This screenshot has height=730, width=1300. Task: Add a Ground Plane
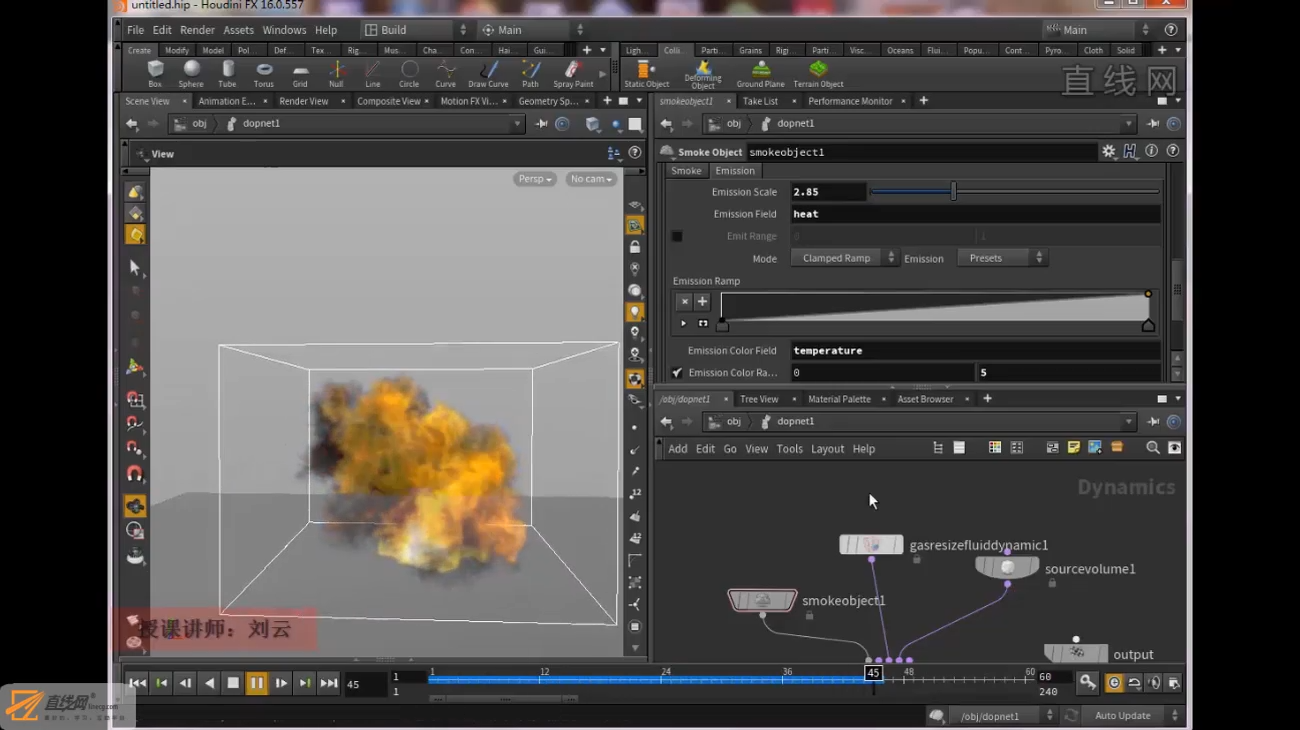point(761,73)
